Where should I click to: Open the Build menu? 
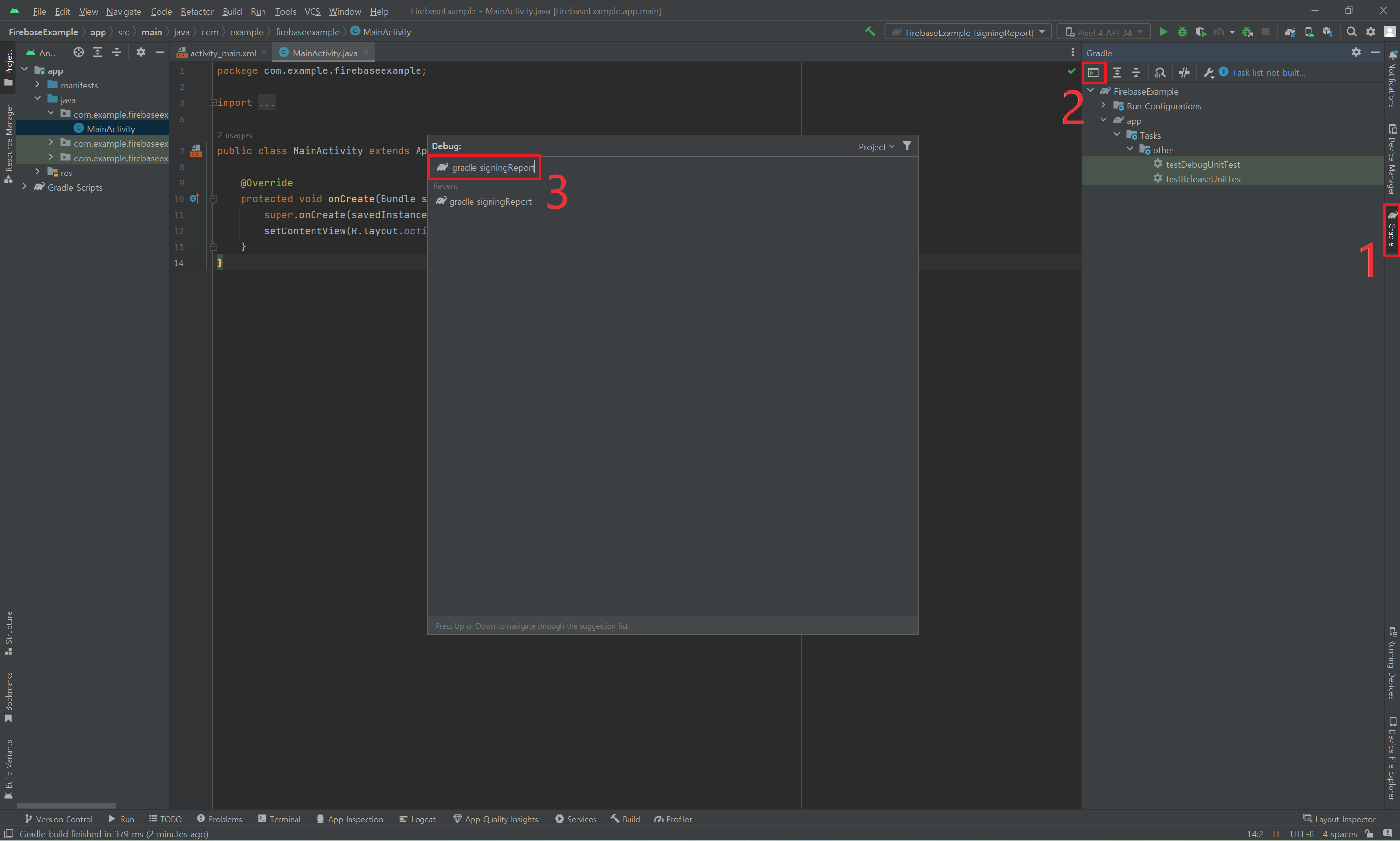pyautogui.click(x=232, y=11)
